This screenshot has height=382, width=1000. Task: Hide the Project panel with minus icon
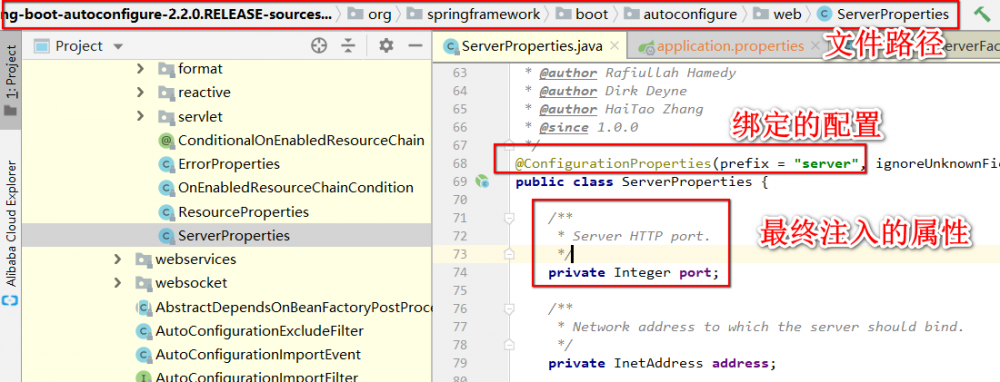[416, 45]
